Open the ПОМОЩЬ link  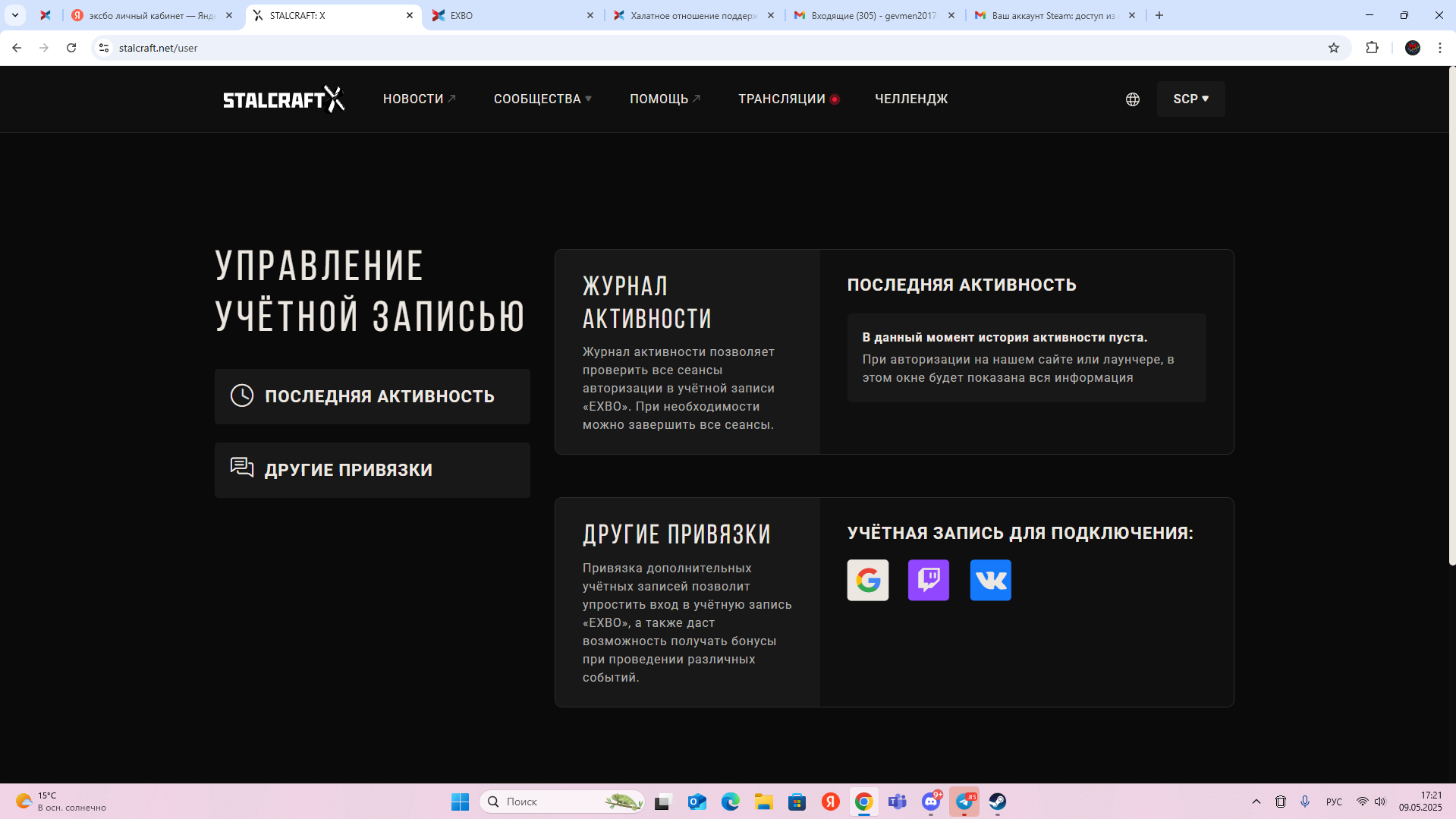coord(665,99)
